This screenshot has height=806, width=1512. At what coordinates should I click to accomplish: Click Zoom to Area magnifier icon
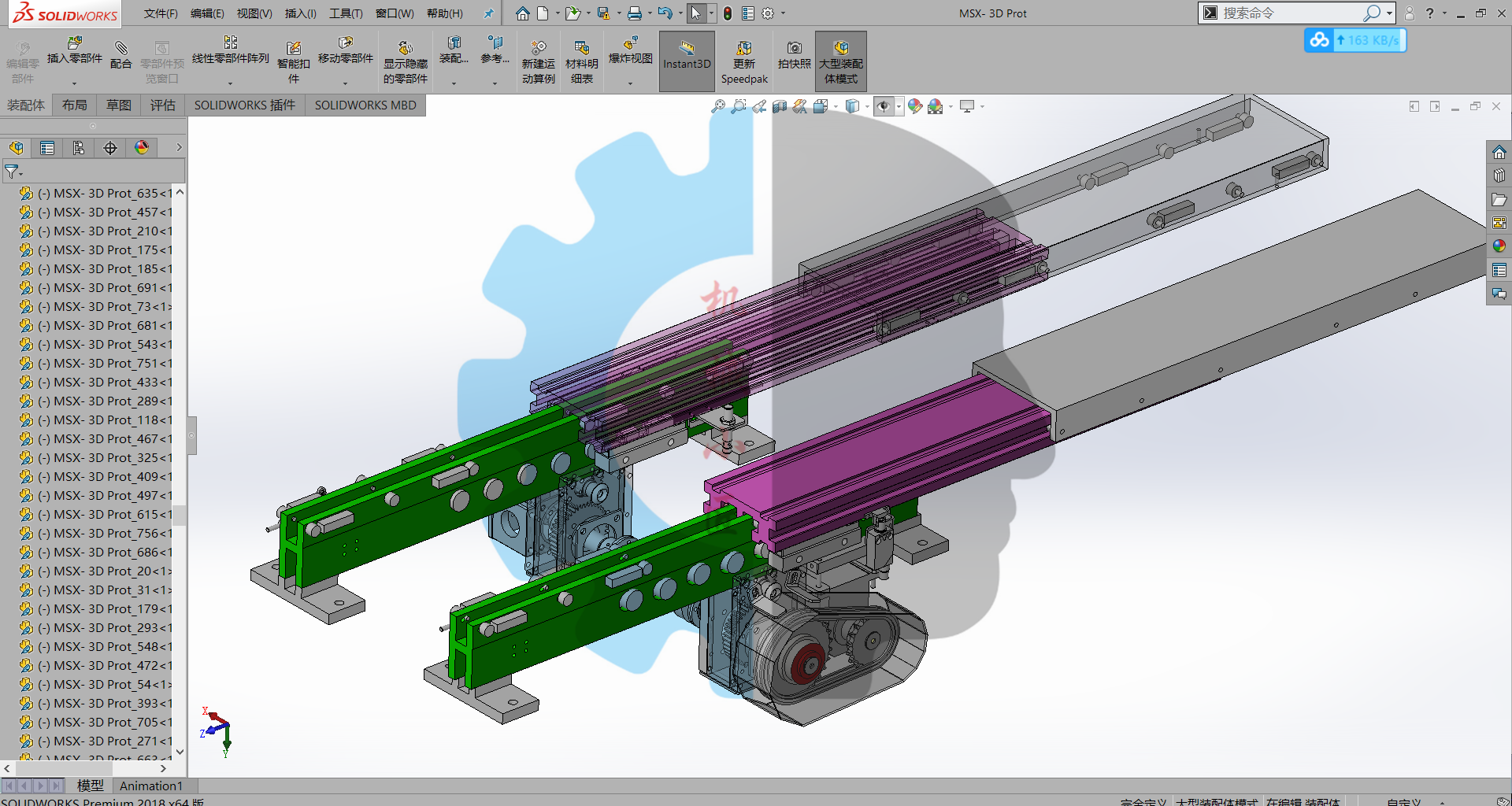pyautogui.click(x=739, y=106)
